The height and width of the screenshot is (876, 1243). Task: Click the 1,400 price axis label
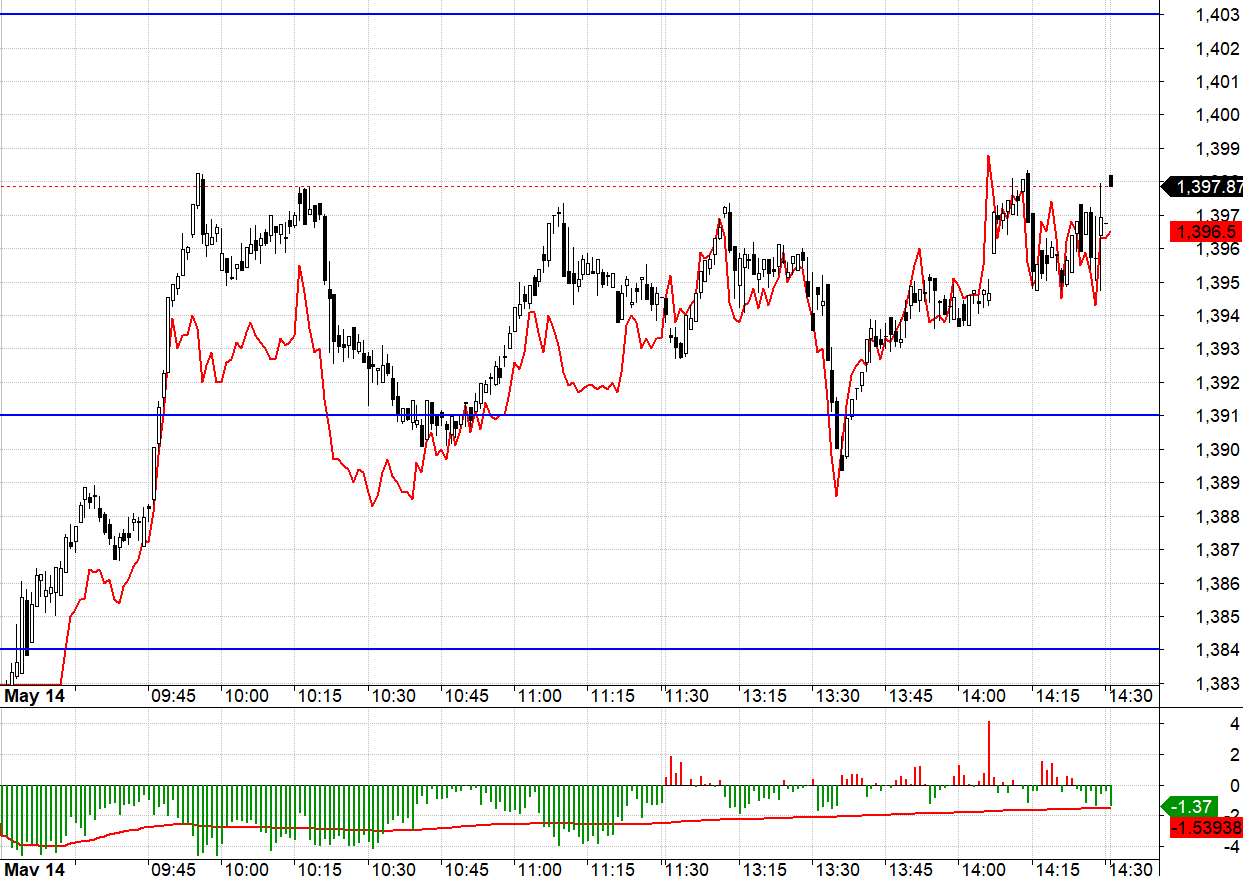coord(1218,115)
